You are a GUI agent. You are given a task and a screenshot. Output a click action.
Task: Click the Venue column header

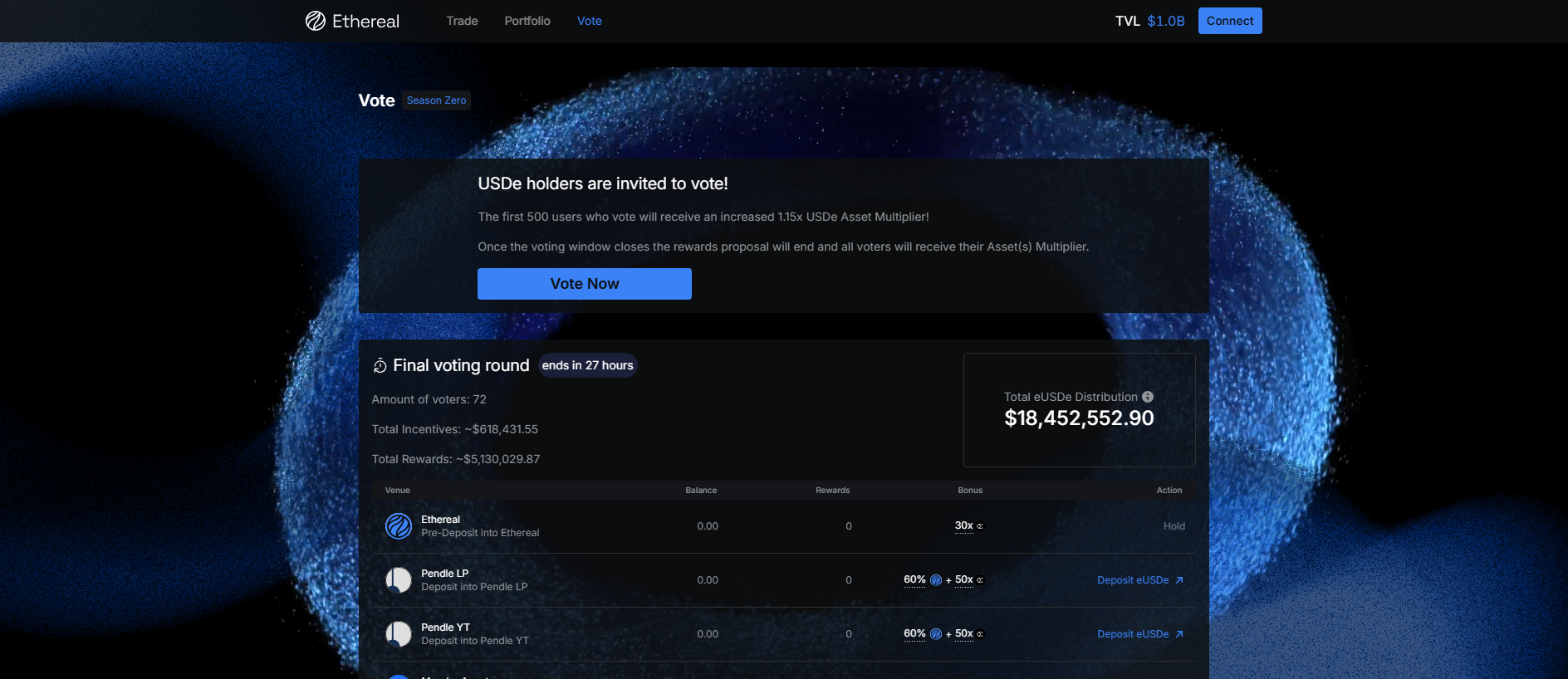398,491
